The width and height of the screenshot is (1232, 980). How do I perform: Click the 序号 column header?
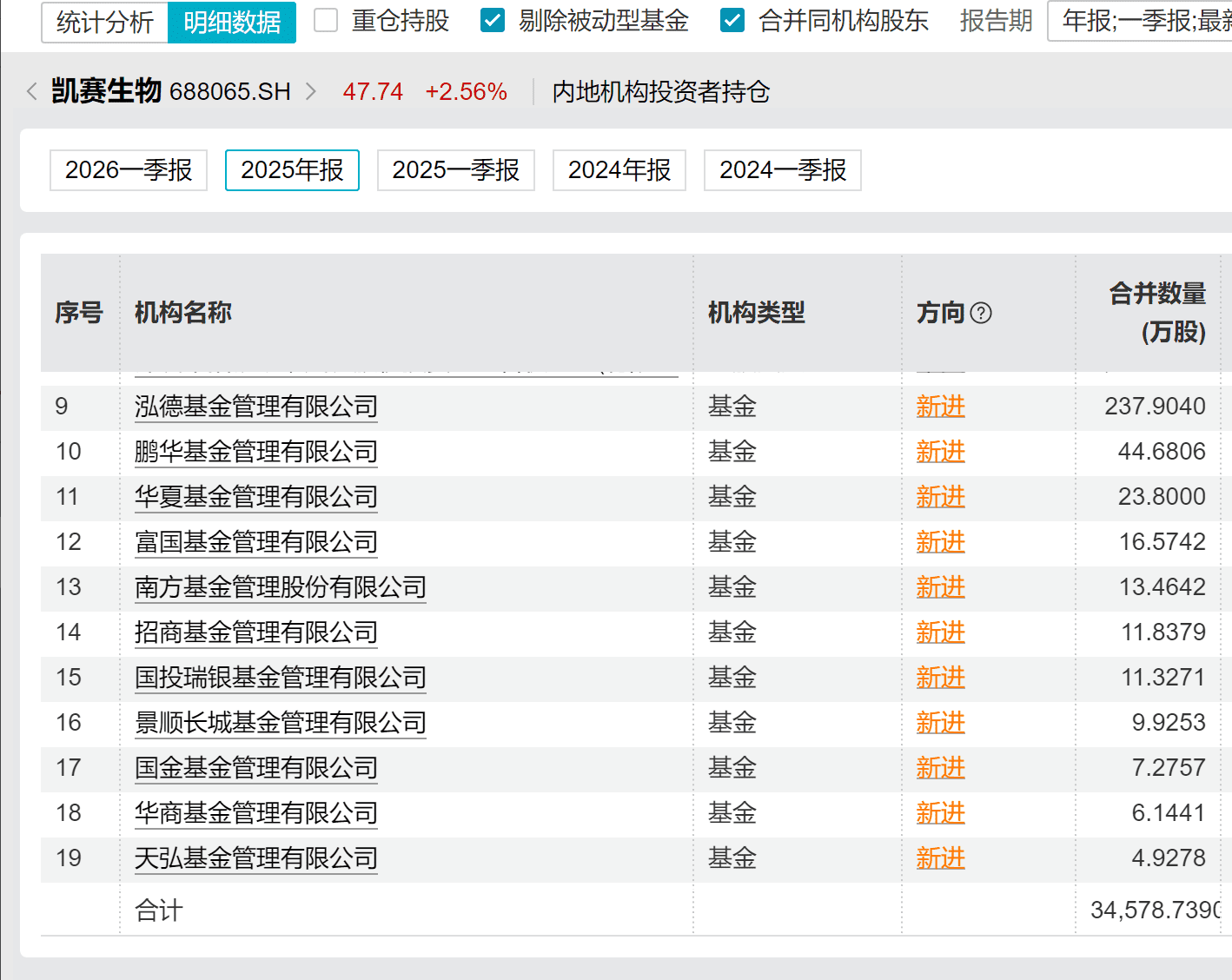click(x=79, y=313)
